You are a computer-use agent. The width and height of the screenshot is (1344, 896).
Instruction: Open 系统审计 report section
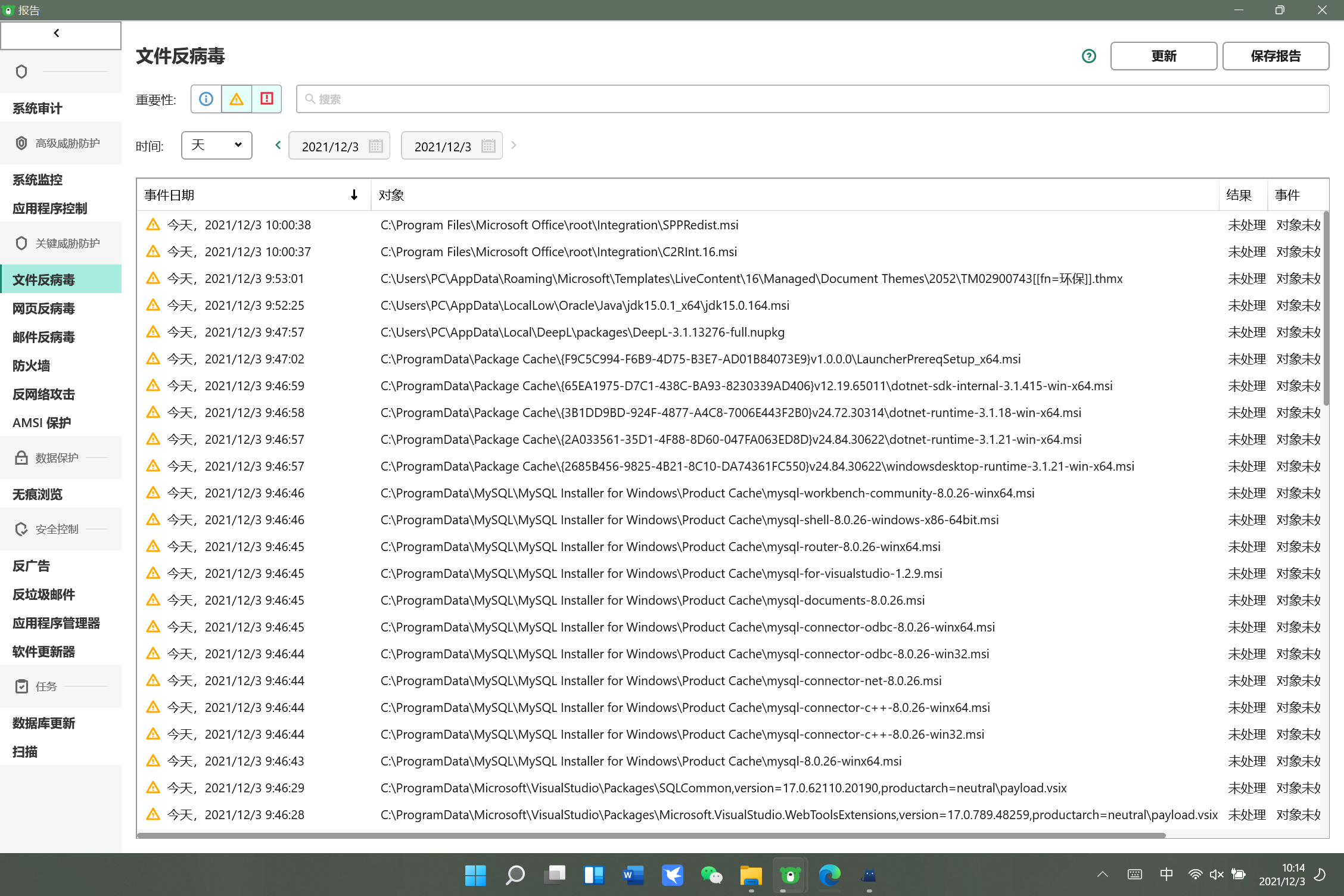coord(61,108)
